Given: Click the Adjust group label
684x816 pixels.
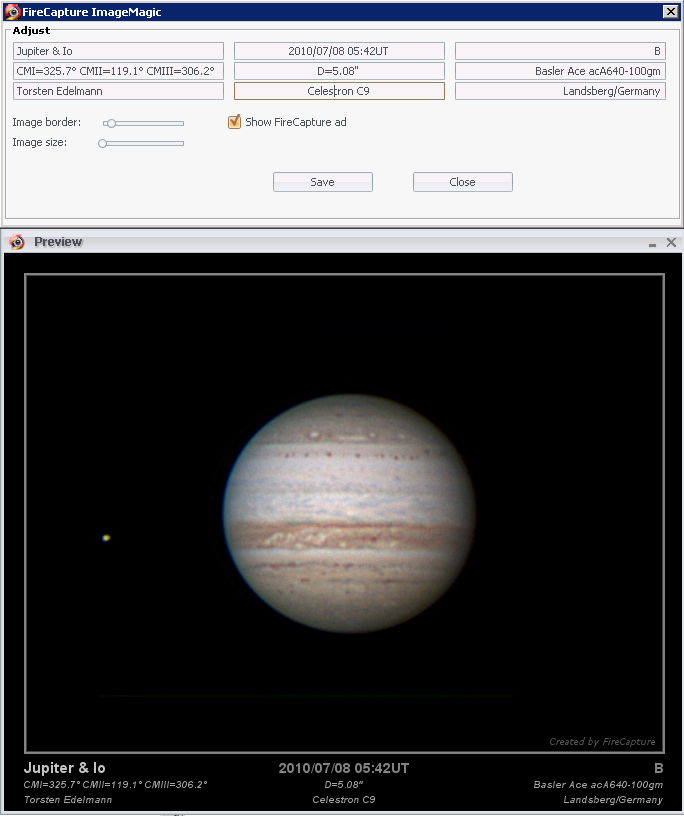Looking at the screenshot, I should (31, 31).
